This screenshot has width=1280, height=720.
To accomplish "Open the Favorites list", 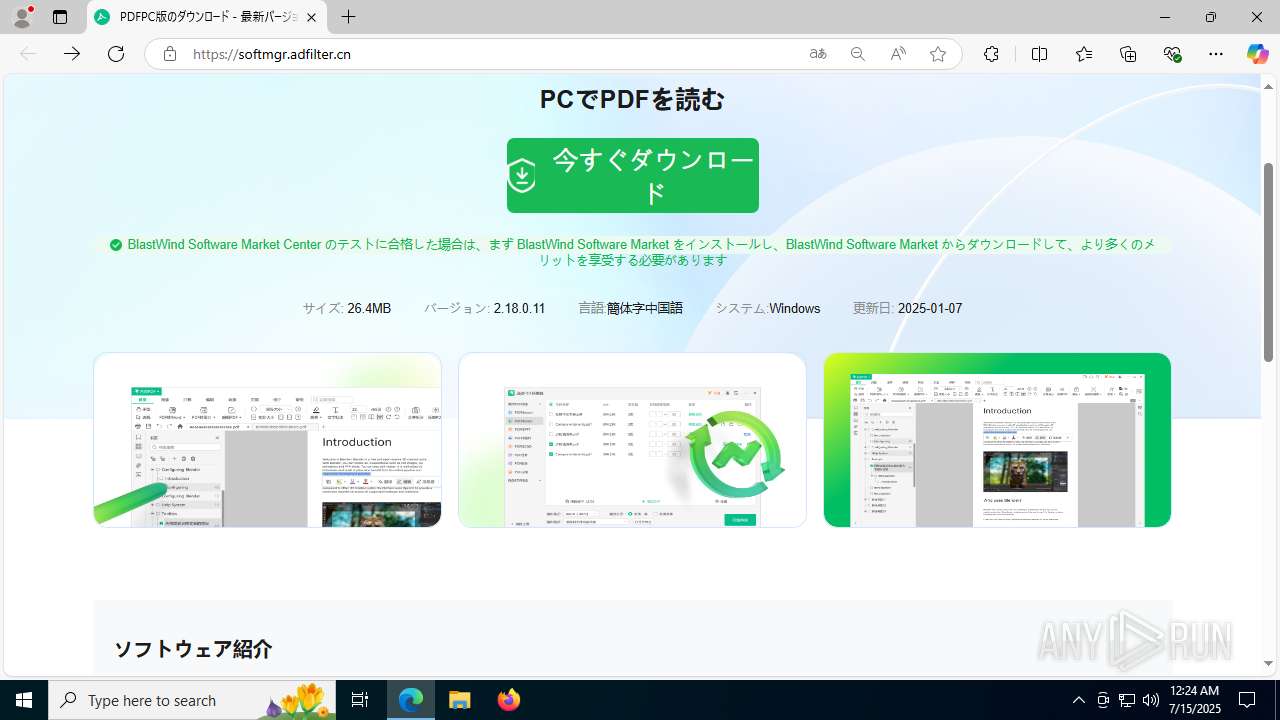I will tap(1084, 54).
